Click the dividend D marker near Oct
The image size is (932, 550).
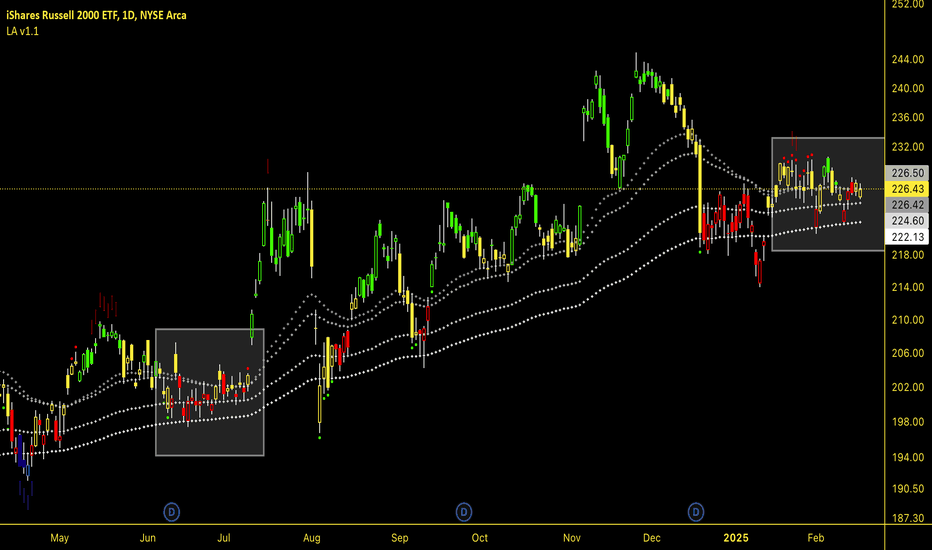coord(464,512)
